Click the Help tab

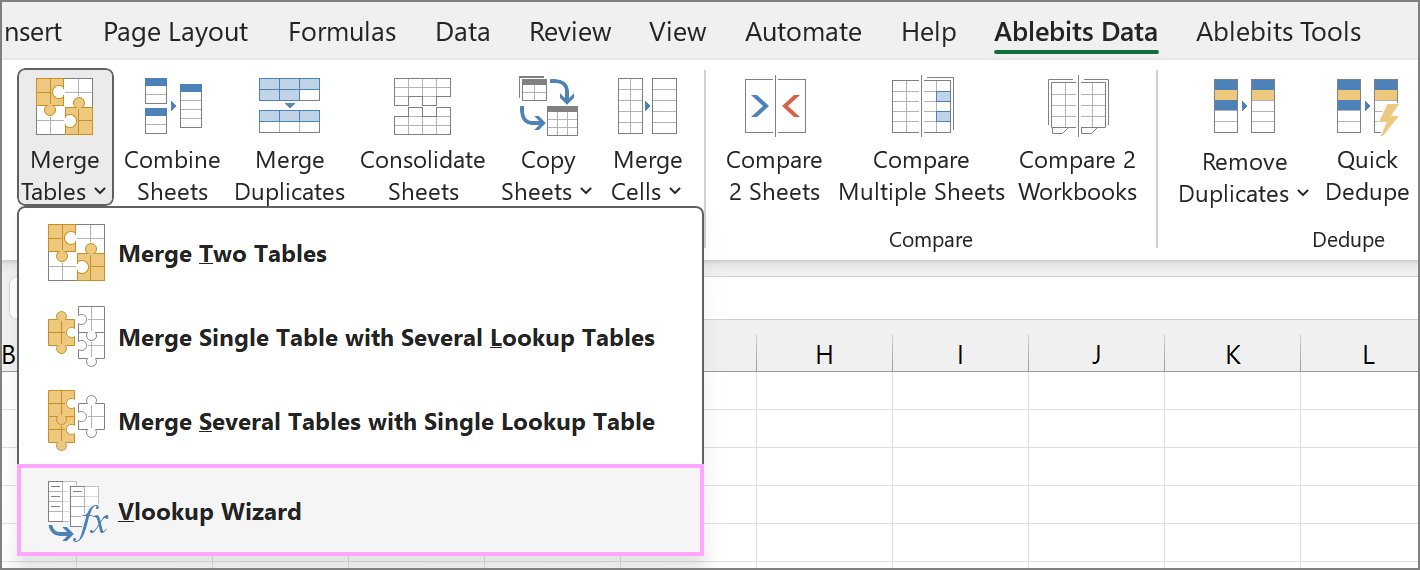(928, 32)
